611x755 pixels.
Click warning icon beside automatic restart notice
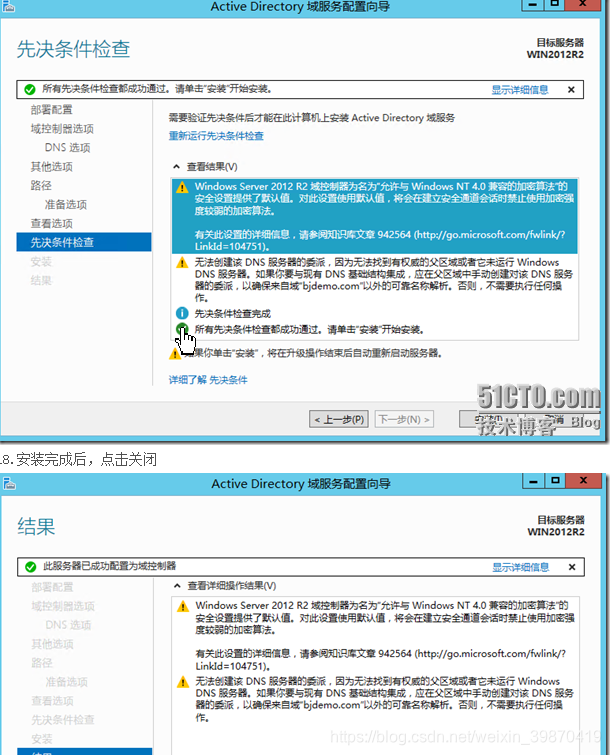174,354
